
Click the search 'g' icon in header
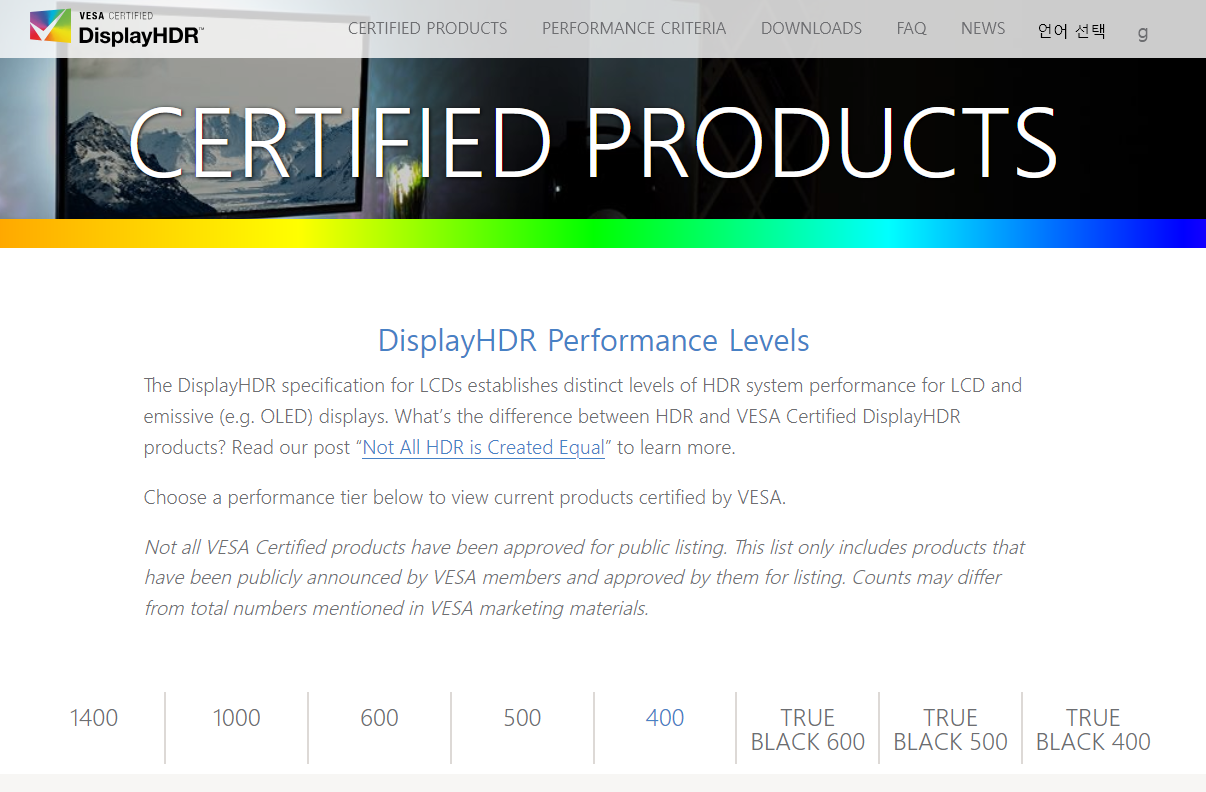coord(1143,32)
